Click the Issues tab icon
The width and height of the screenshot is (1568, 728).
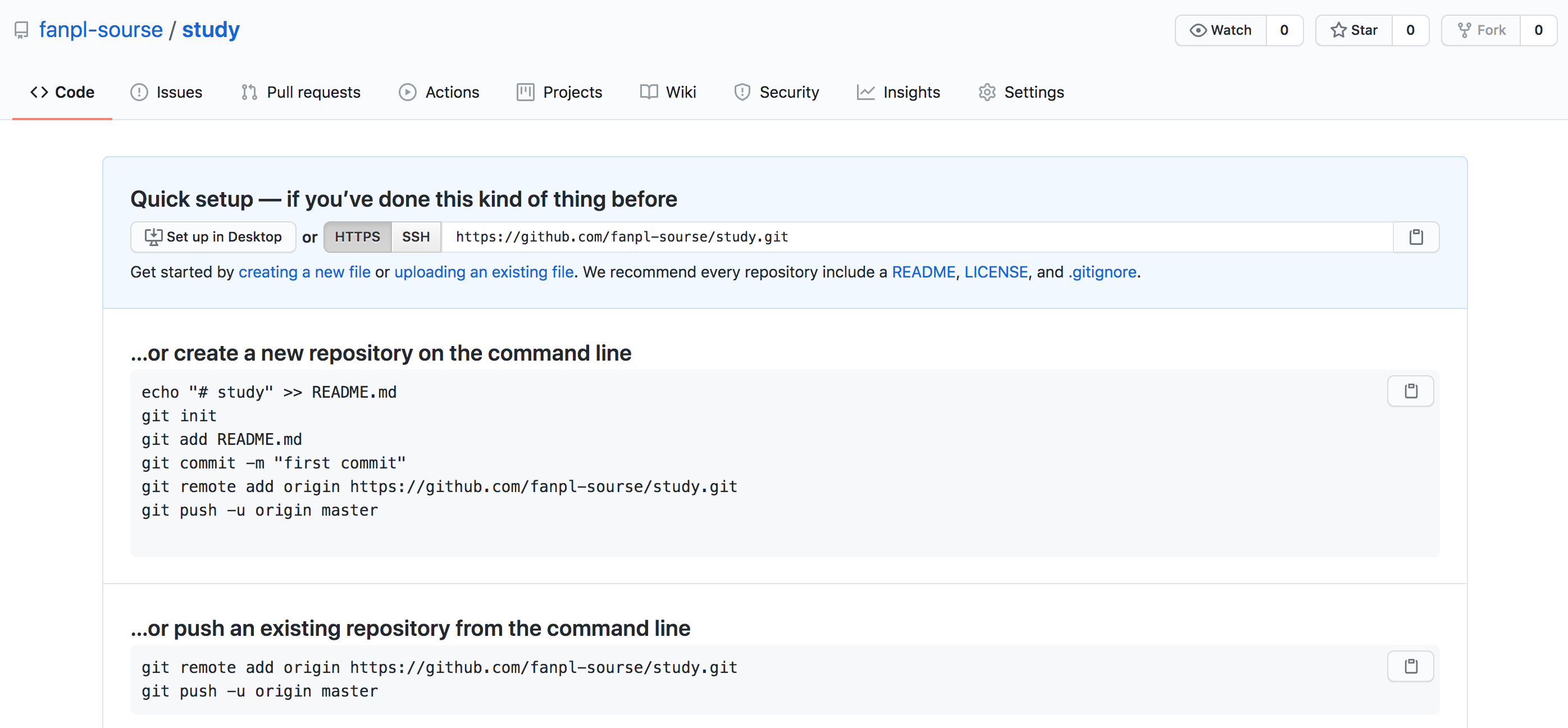click(x=139, y=92)
